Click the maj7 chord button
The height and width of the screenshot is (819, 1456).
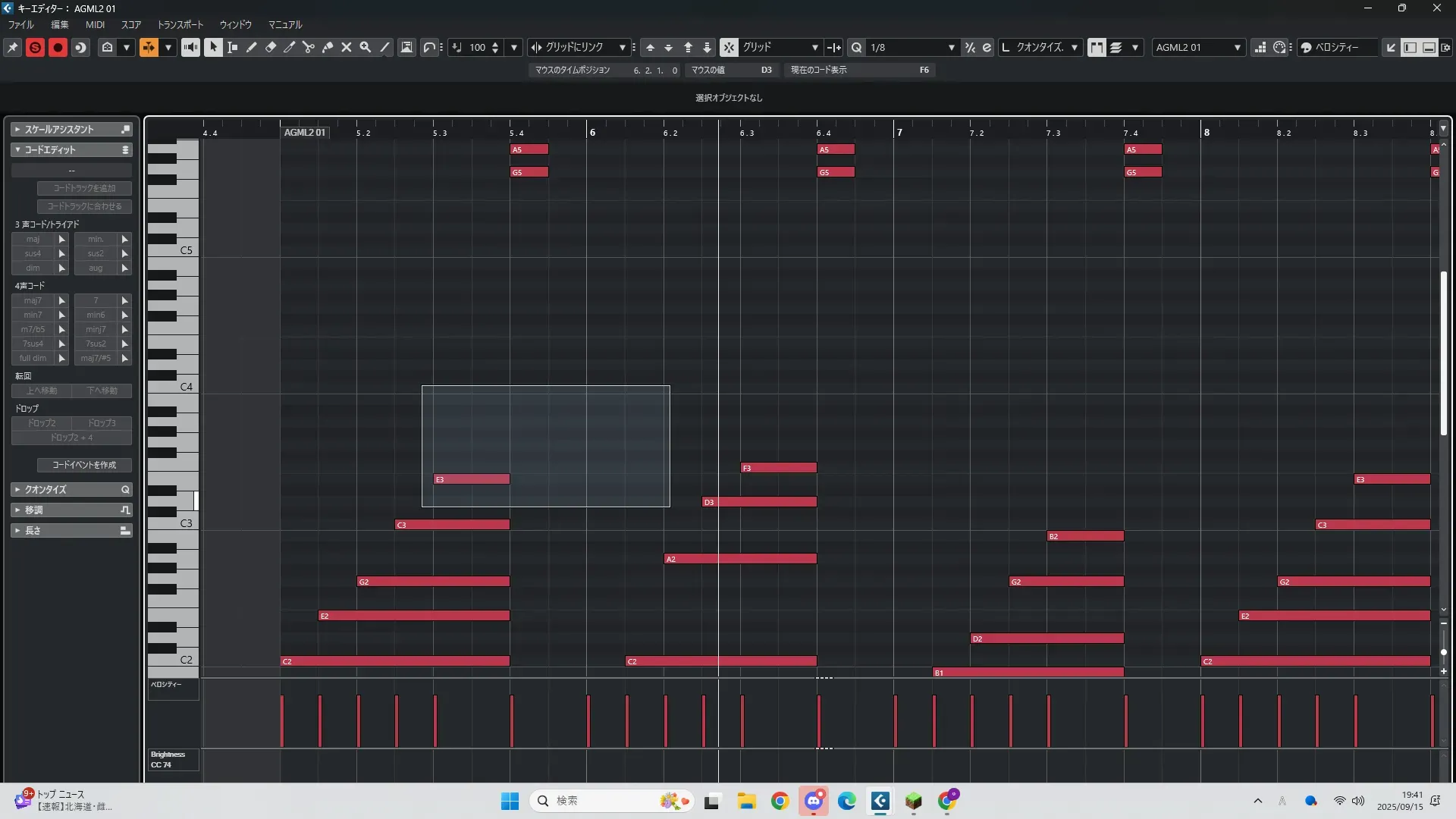[33, 300]
